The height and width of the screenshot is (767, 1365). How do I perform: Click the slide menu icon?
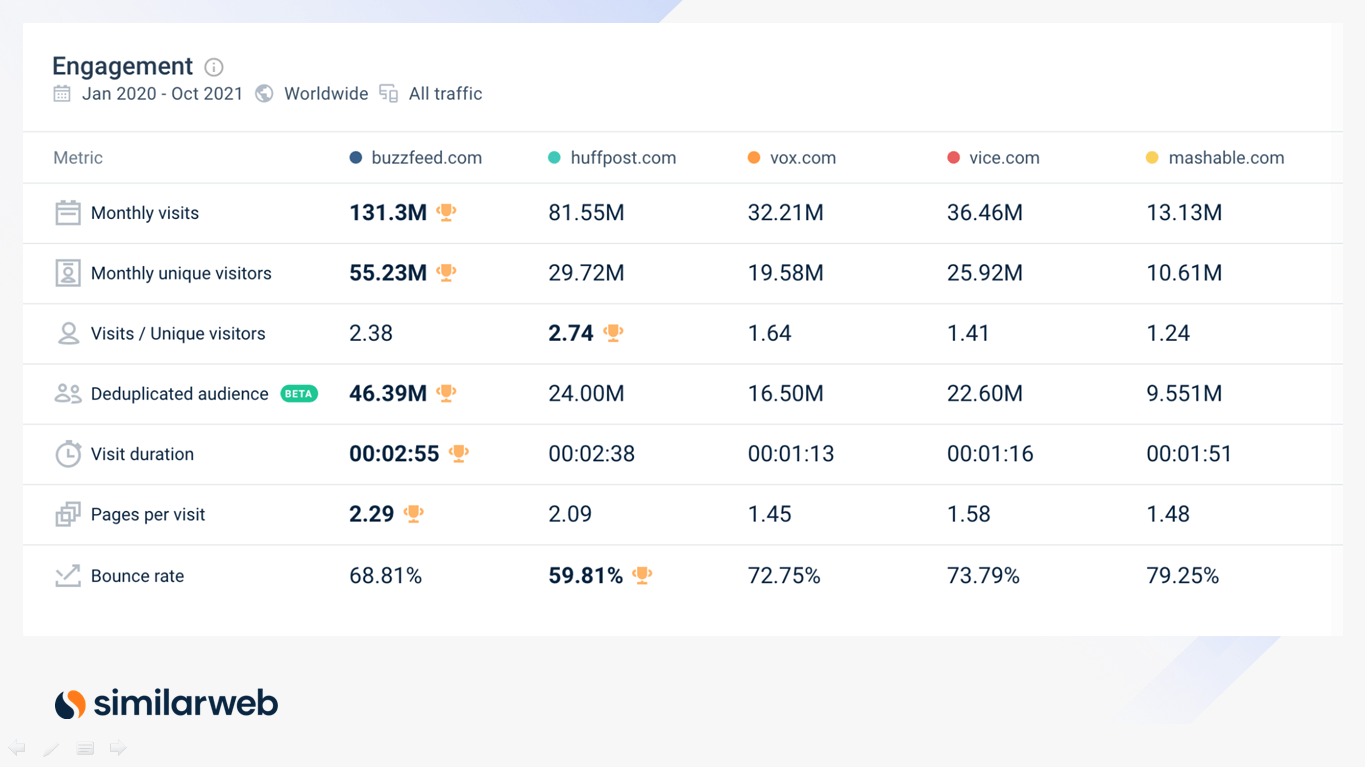coord(85,748)
